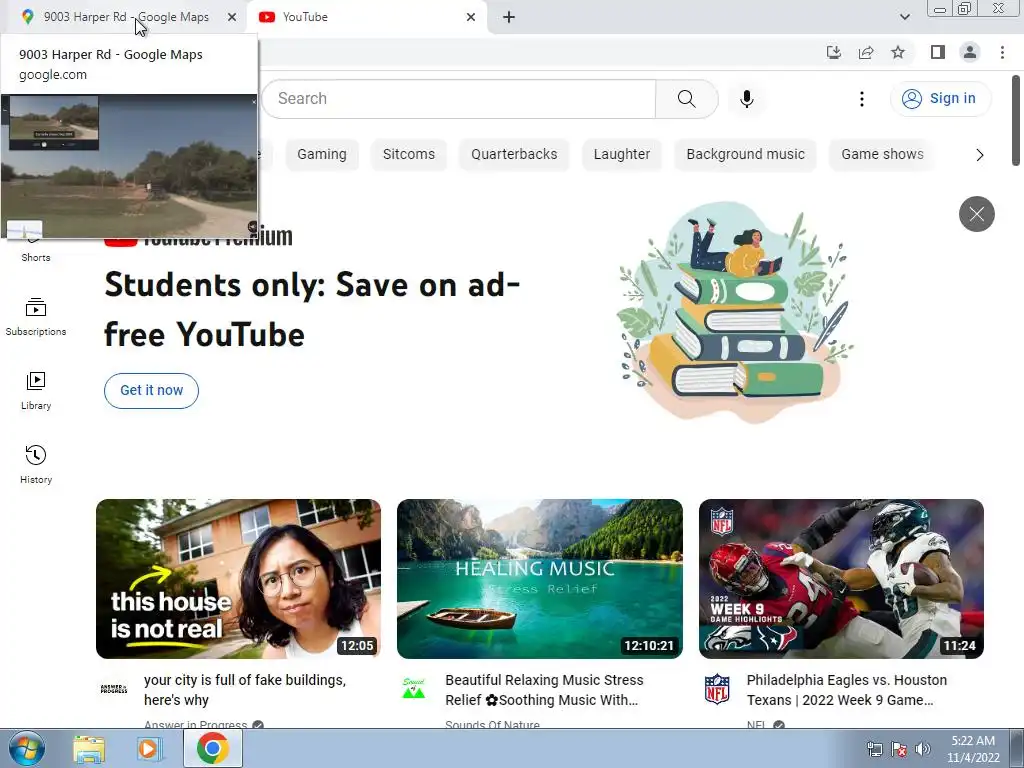Open the Eagles vs Texans Week 9 thumbnail

tap(841, 579)
